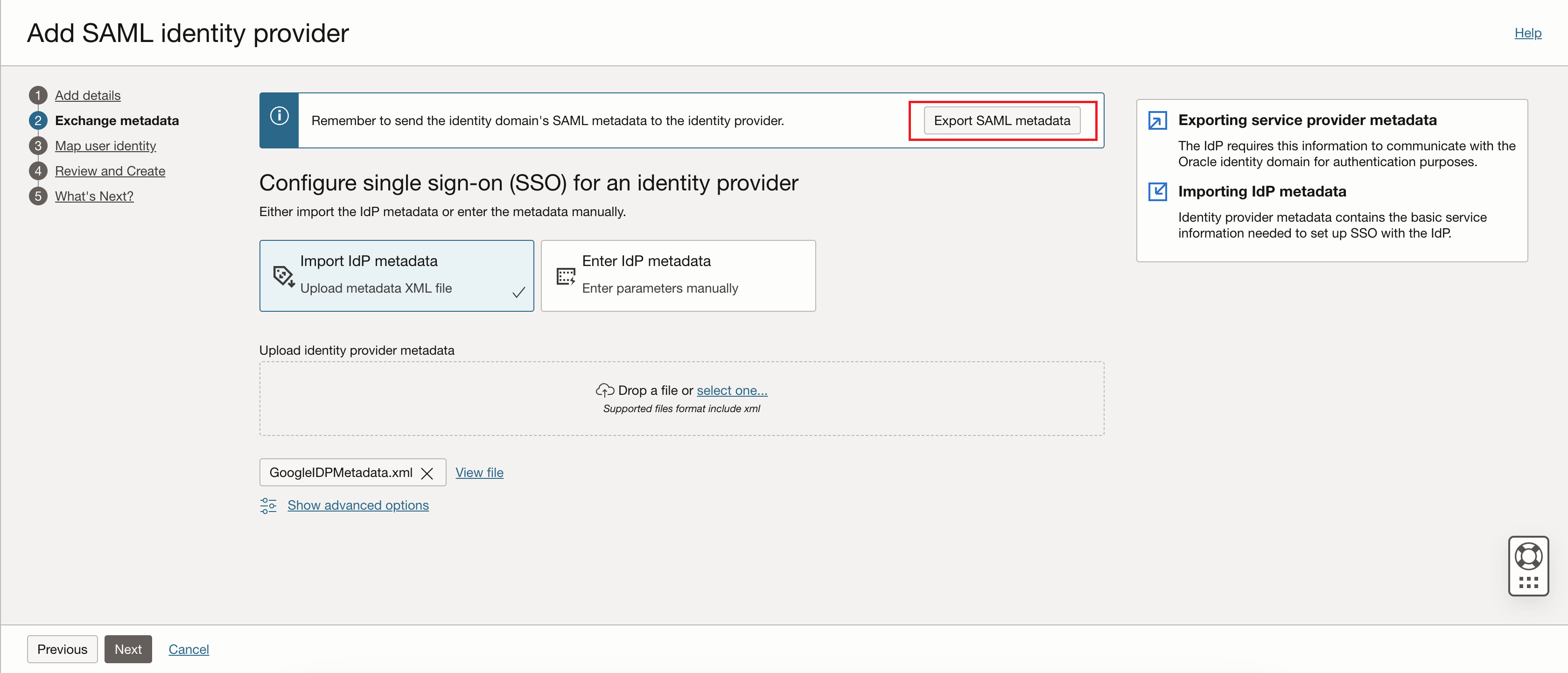Open step 3 Map user identity
The image size is (1568, 673).
pos(105,146)
